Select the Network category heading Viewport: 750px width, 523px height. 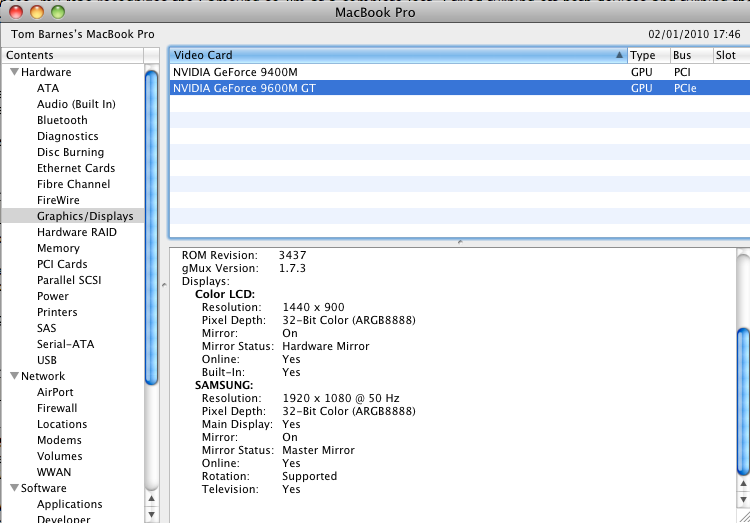[43, 376]
